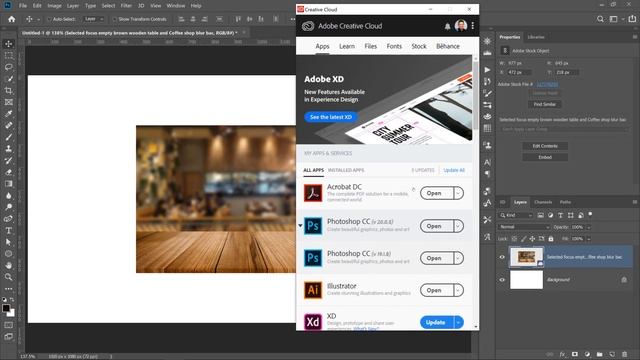Click the foreground color swatch
The height and width of the screenshot is (360, 640).
6,308
